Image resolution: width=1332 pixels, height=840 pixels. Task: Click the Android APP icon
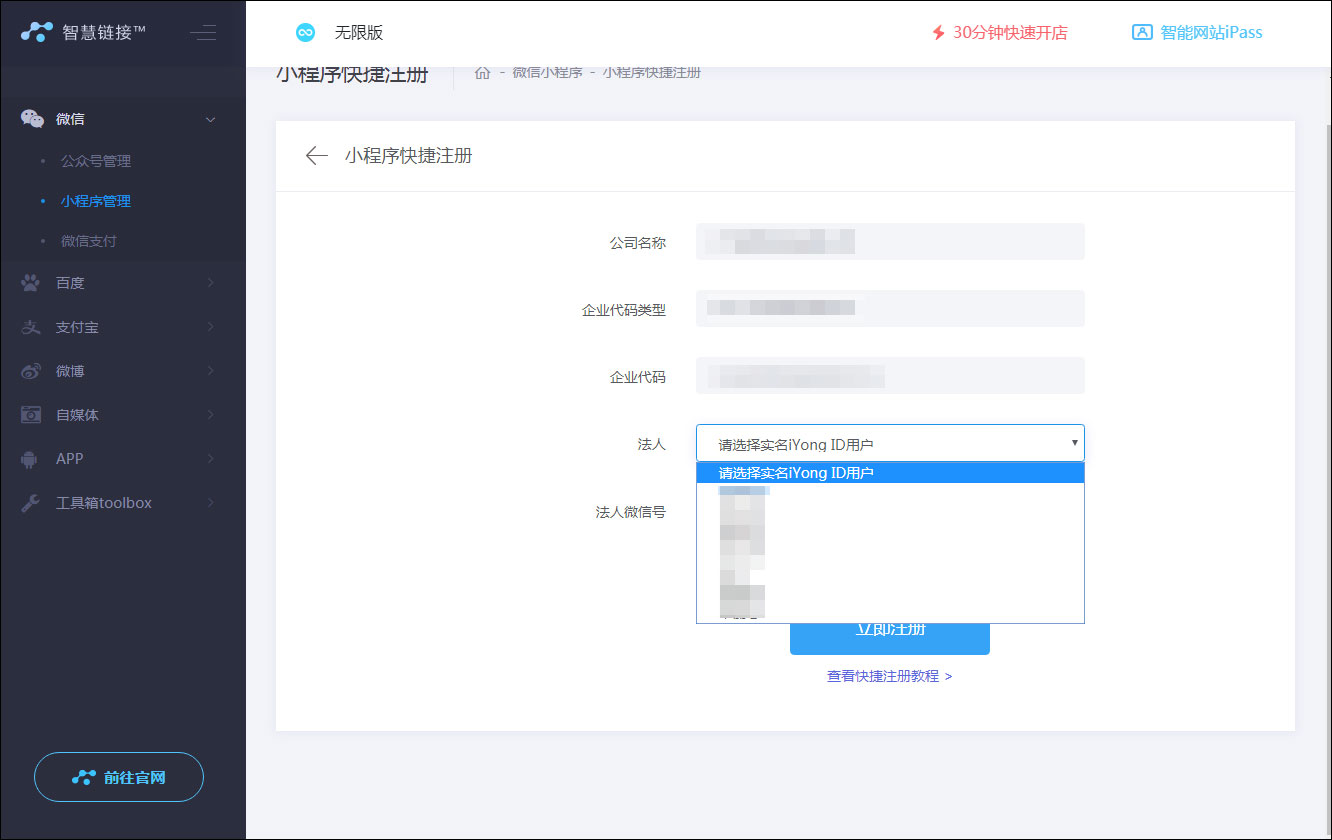pyautogui.click(x=30, y=459)
